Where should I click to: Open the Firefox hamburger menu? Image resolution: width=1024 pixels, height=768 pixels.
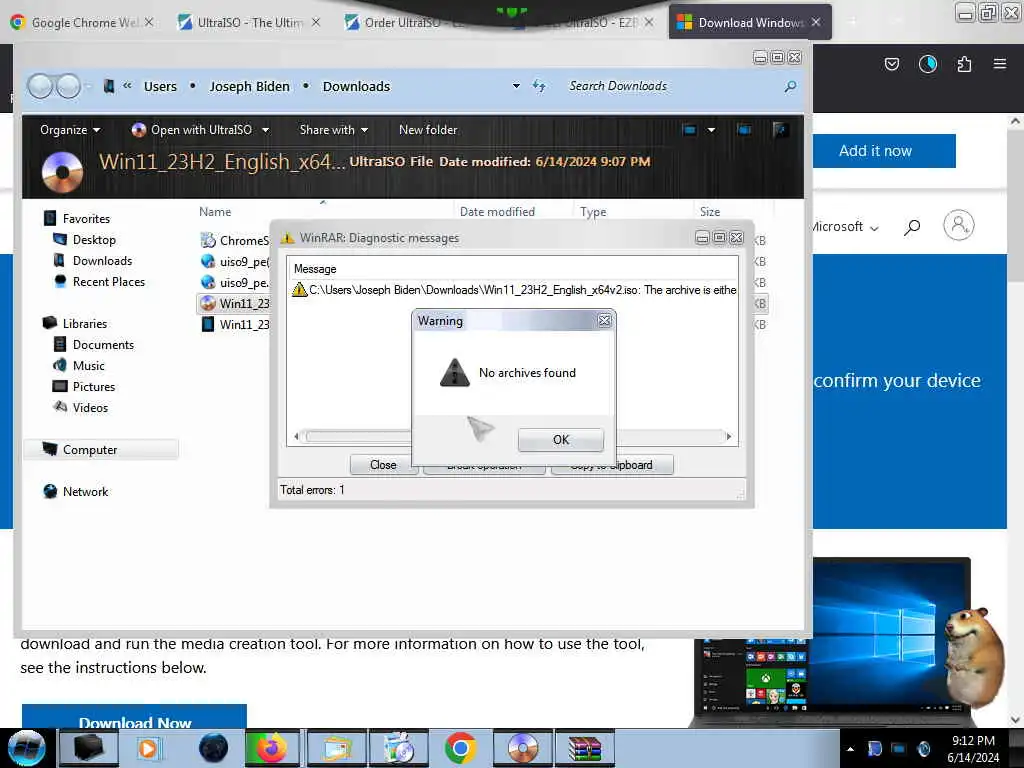click(x=1000, y=64)
